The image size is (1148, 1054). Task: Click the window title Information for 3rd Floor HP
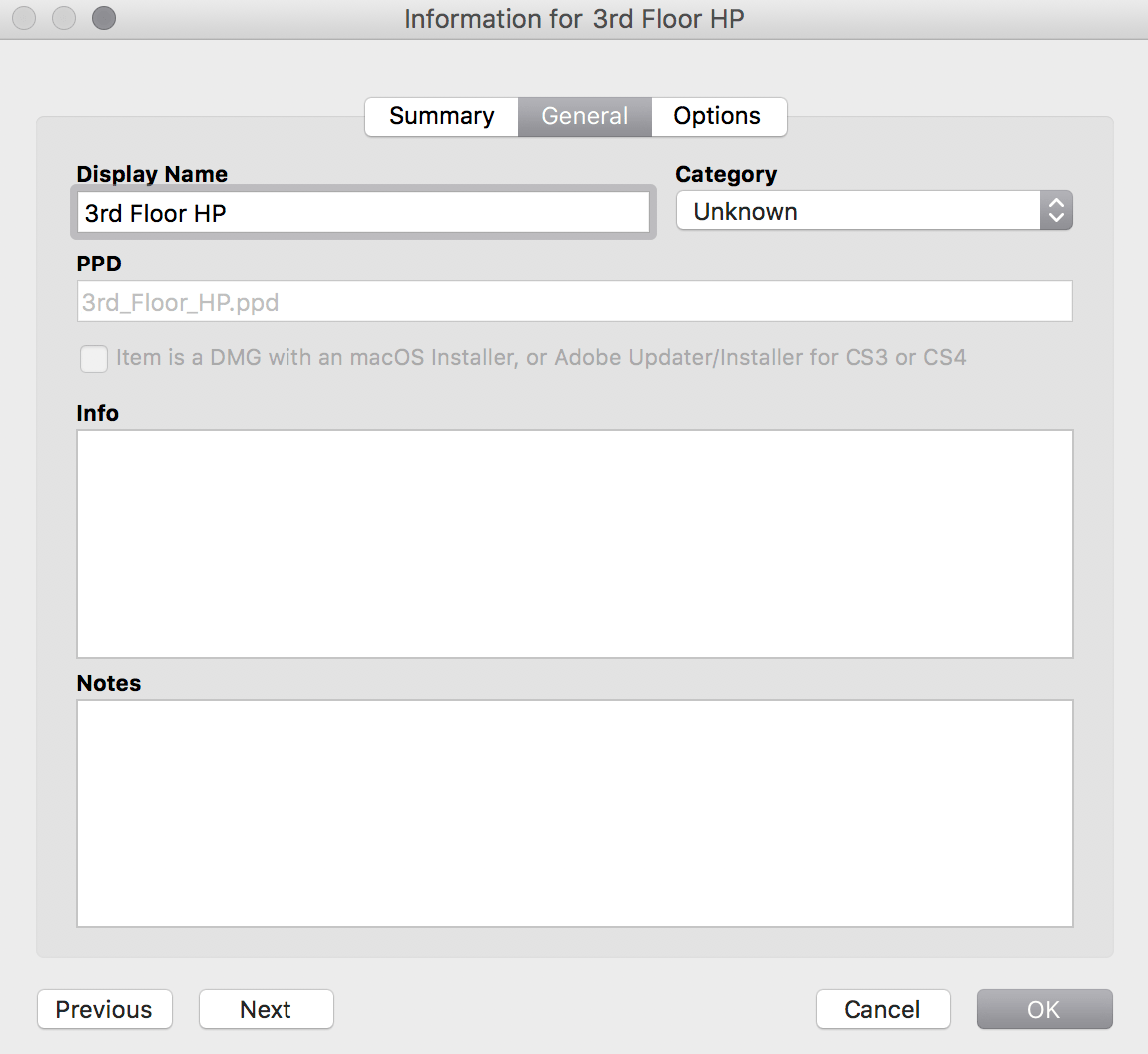574,19
